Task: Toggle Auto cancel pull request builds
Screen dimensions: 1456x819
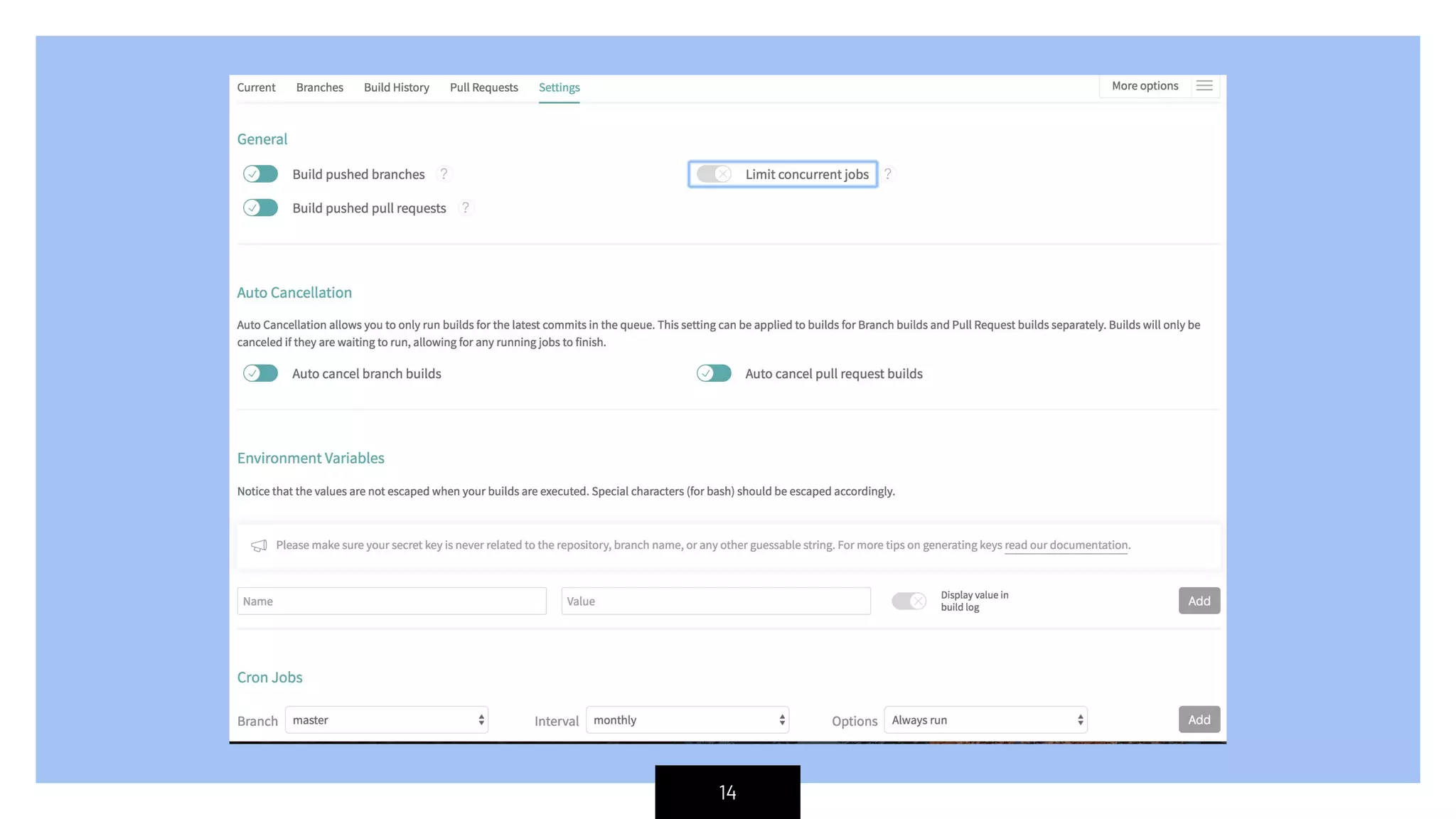Action: point(714,373)
